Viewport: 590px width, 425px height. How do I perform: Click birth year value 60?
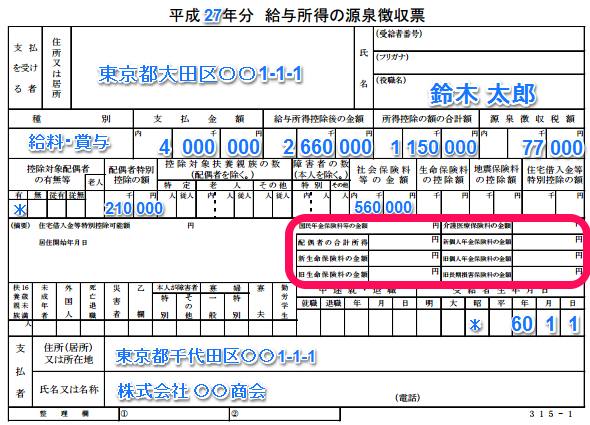tap(522, 324)
